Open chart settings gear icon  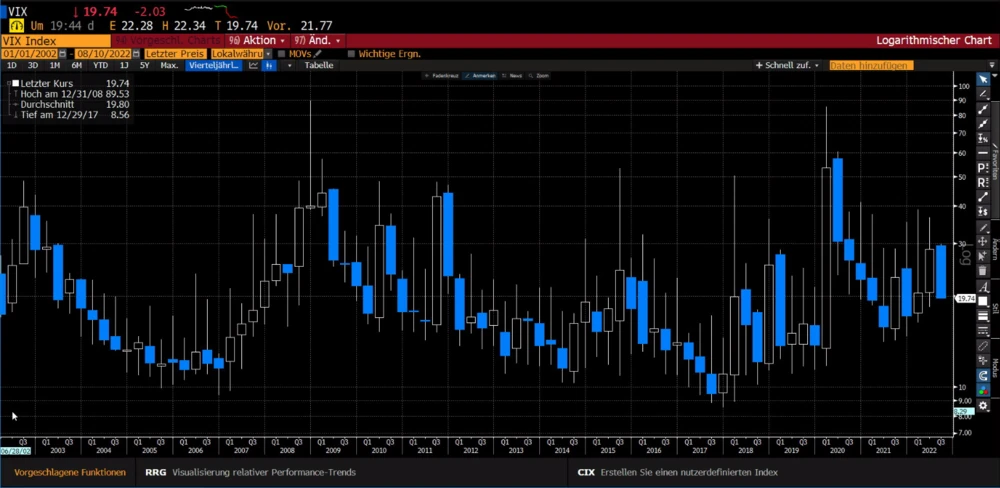983,406
